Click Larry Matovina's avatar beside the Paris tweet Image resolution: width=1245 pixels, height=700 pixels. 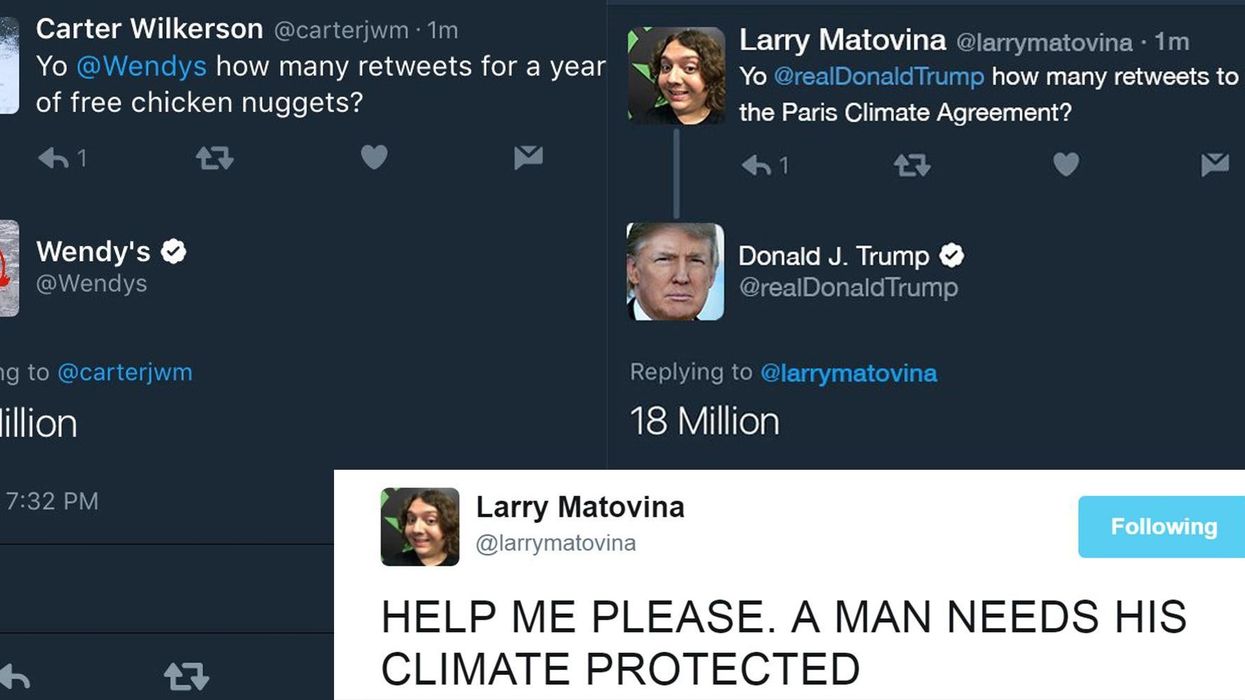tap(676, 76)
